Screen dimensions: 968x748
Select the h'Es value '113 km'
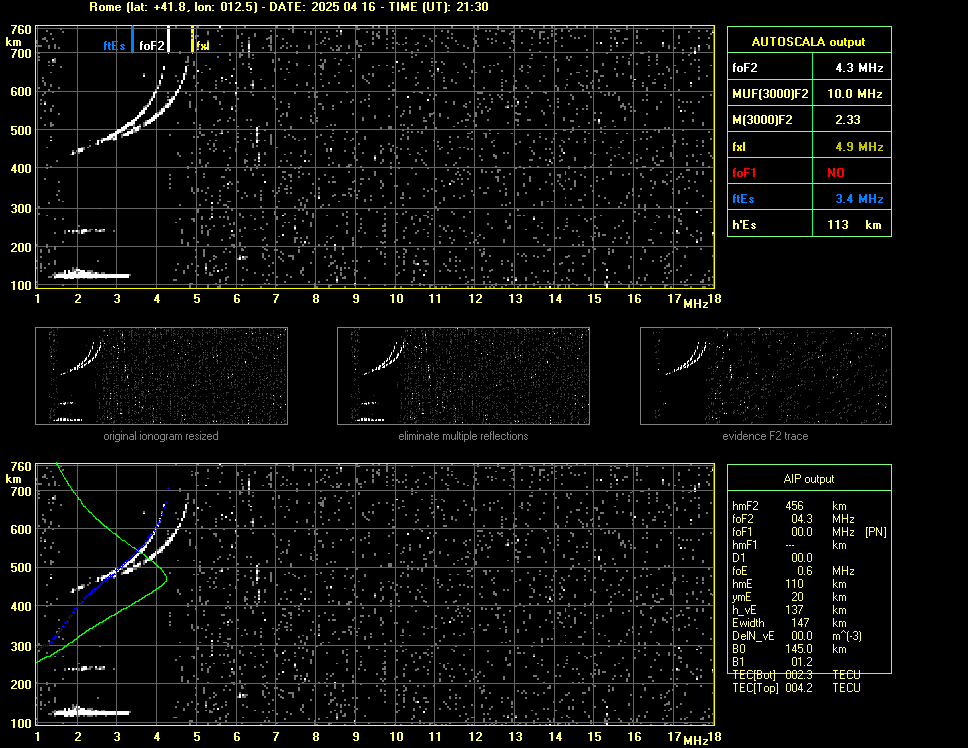(854, 225)
